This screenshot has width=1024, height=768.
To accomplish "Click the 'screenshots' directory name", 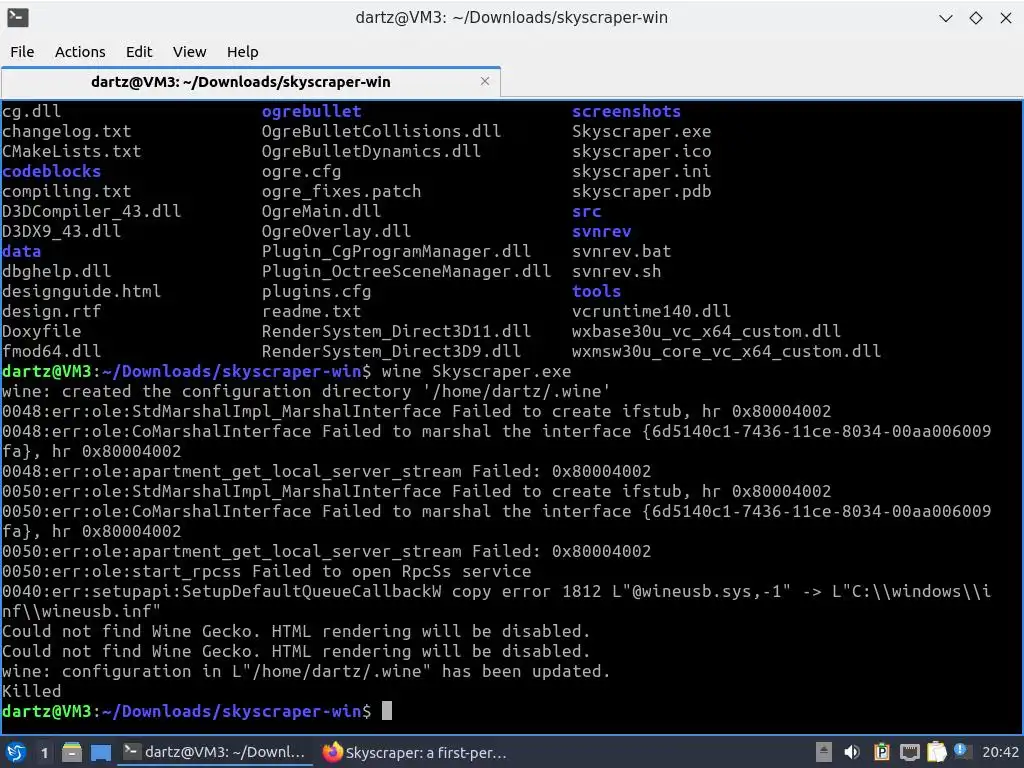I will (626, 112).
